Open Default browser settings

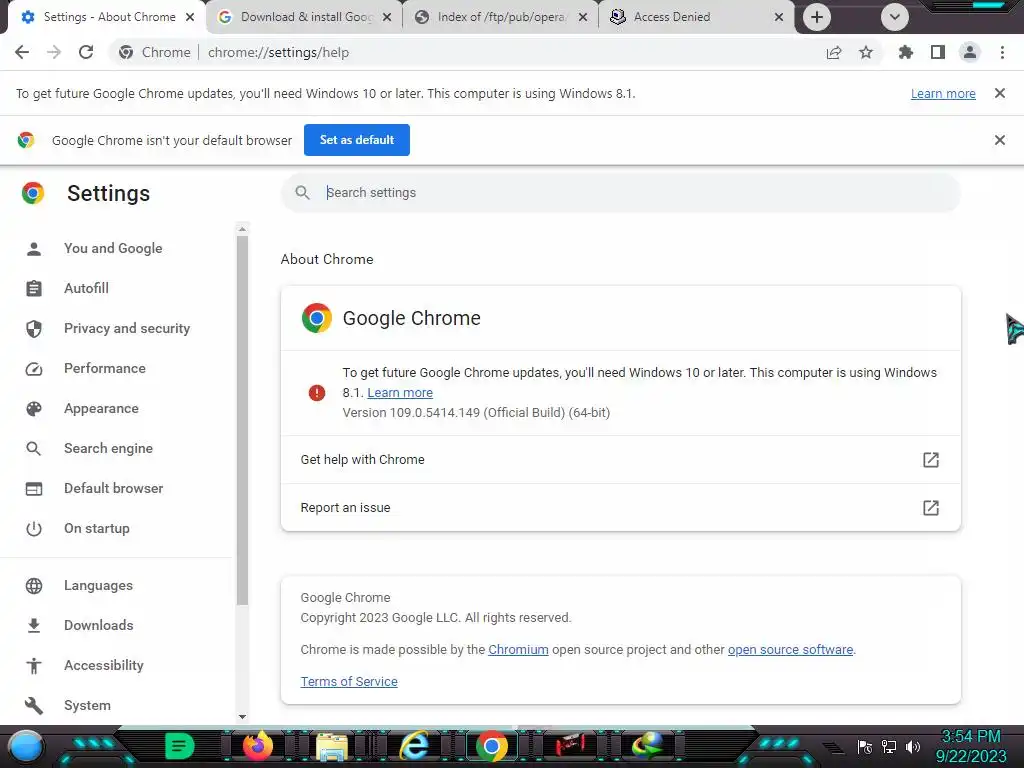[114, 488]
